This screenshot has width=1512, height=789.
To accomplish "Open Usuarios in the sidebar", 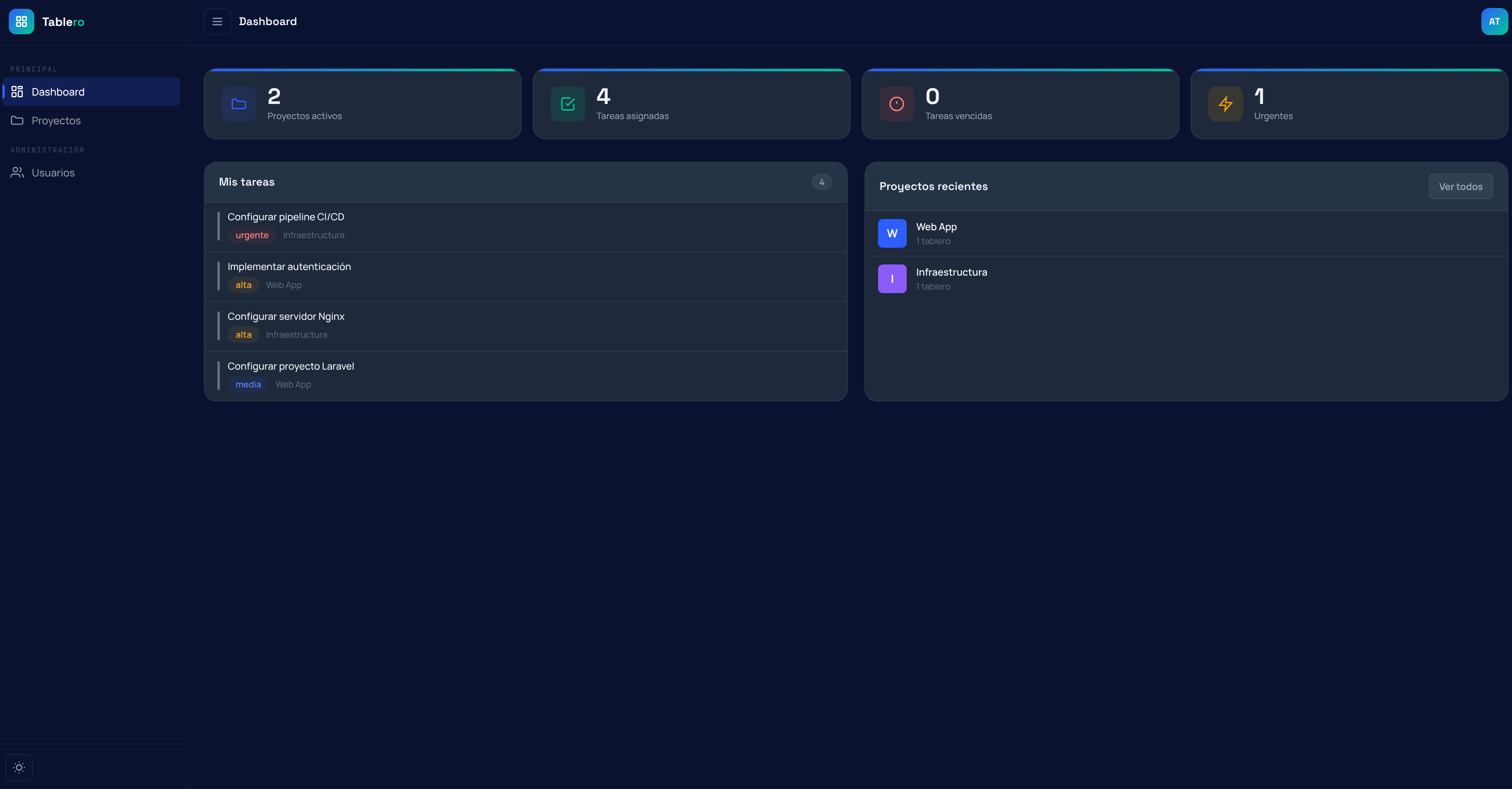I will click(x=92, y=172).
